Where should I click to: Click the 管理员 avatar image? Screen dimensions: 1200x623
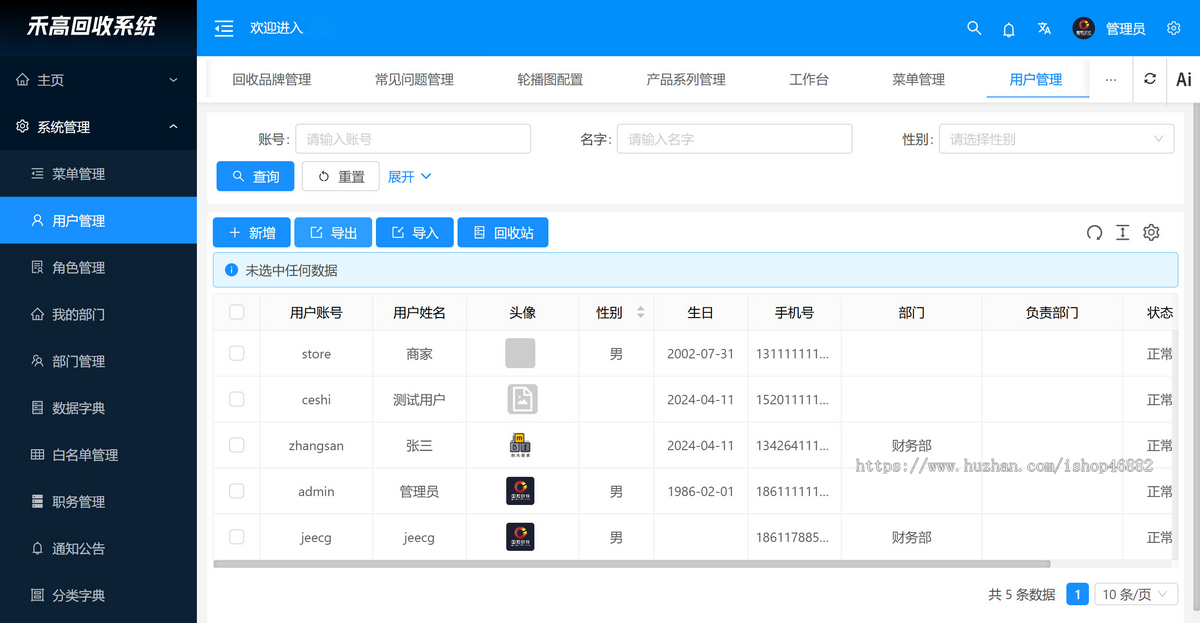tap(1084, 28)
